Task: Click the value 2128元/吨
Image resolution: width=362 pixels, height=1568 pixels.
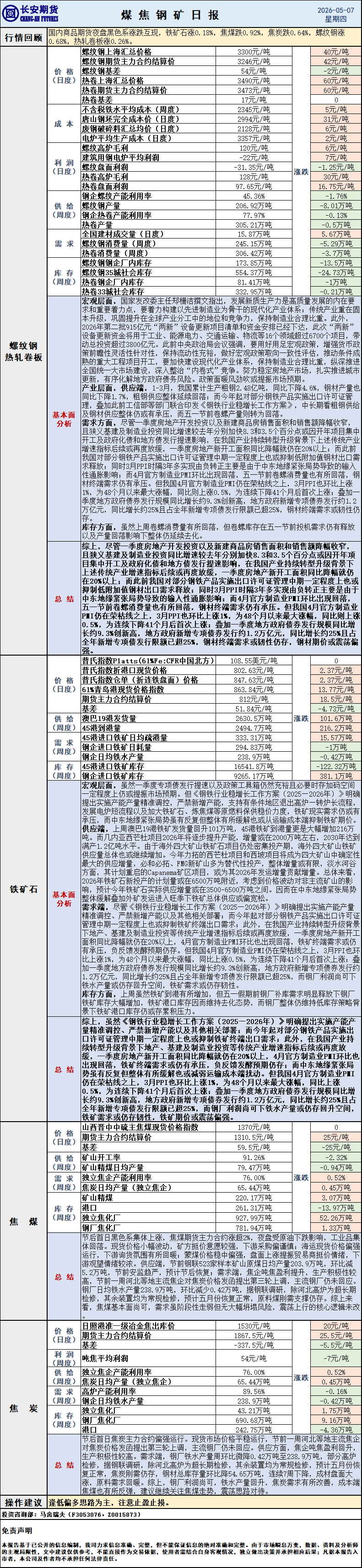Action: click(254, 129)
